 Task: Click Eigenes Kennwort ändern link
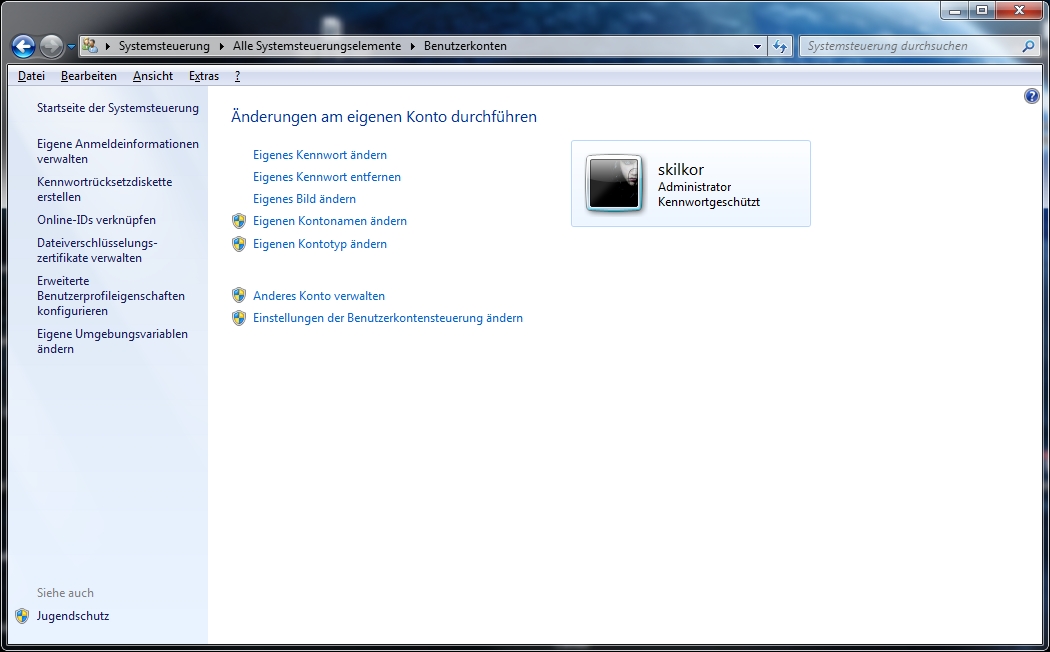coord(320,155)
